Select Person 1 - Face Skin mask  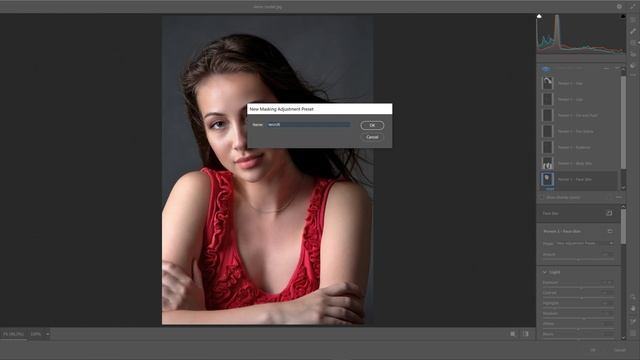pos(579,179)
